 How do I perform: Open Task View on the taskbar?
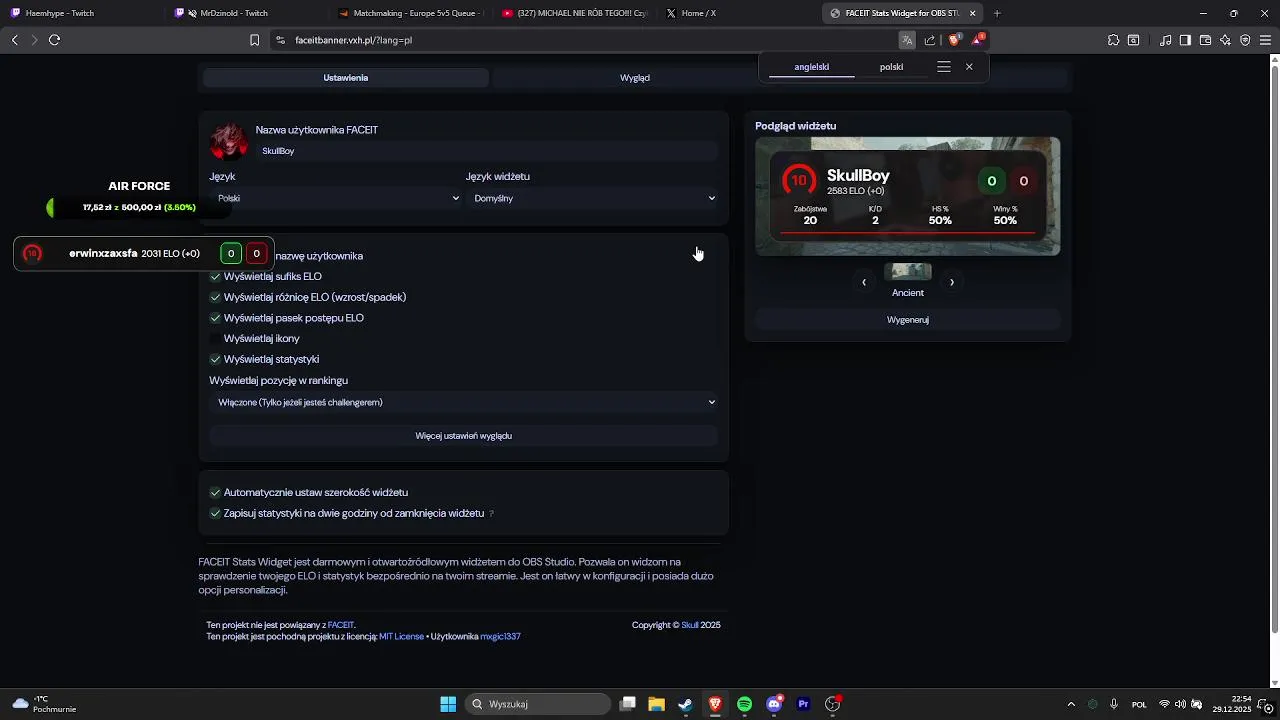[x=628, y=704]
